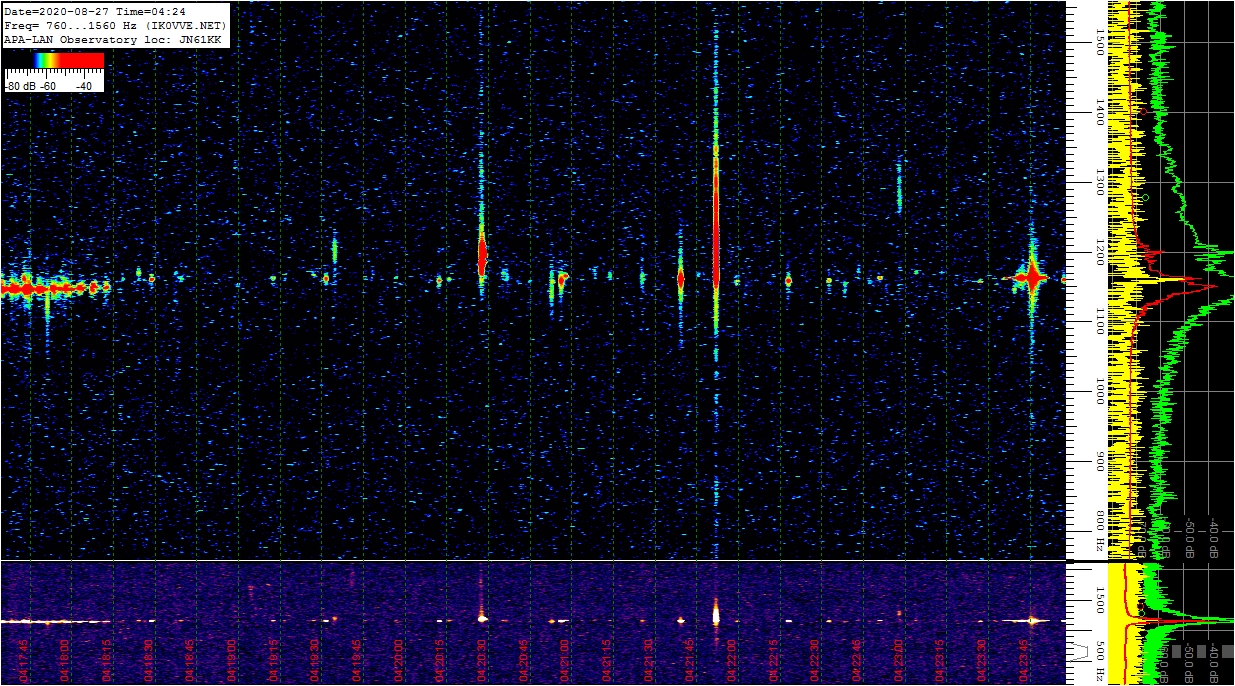1235x686 pixels.
Task: Click the 1200 frequency axis label
Action: pos(1099,252)
